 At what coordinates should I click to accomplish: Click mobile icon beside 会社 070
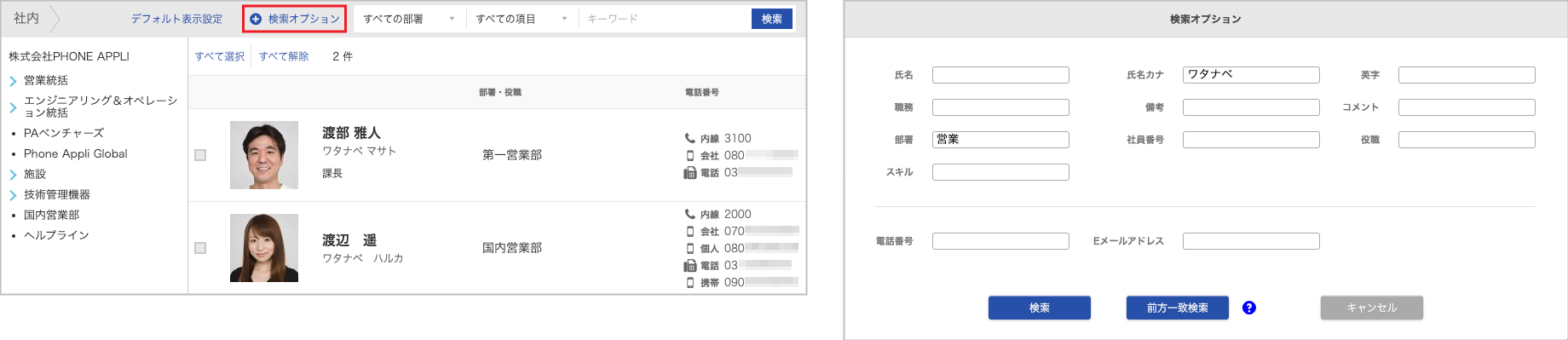(690, 231)
